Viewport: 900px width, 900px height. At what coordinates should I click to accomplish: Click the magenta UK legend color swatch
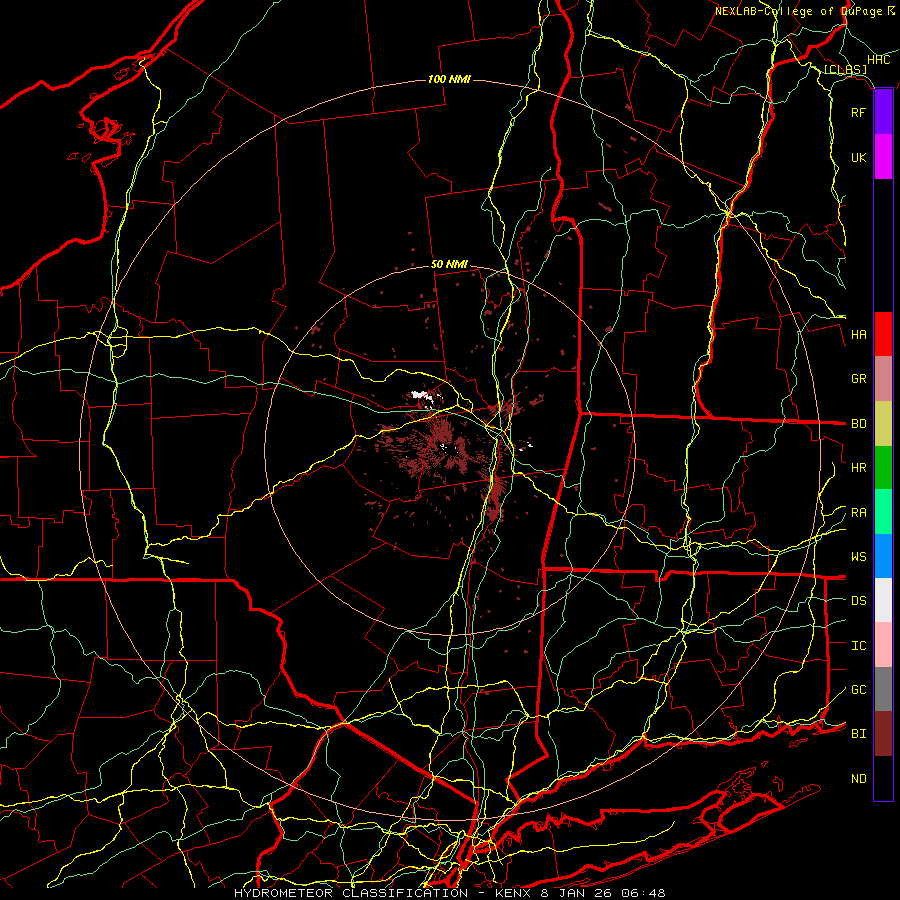883,157
